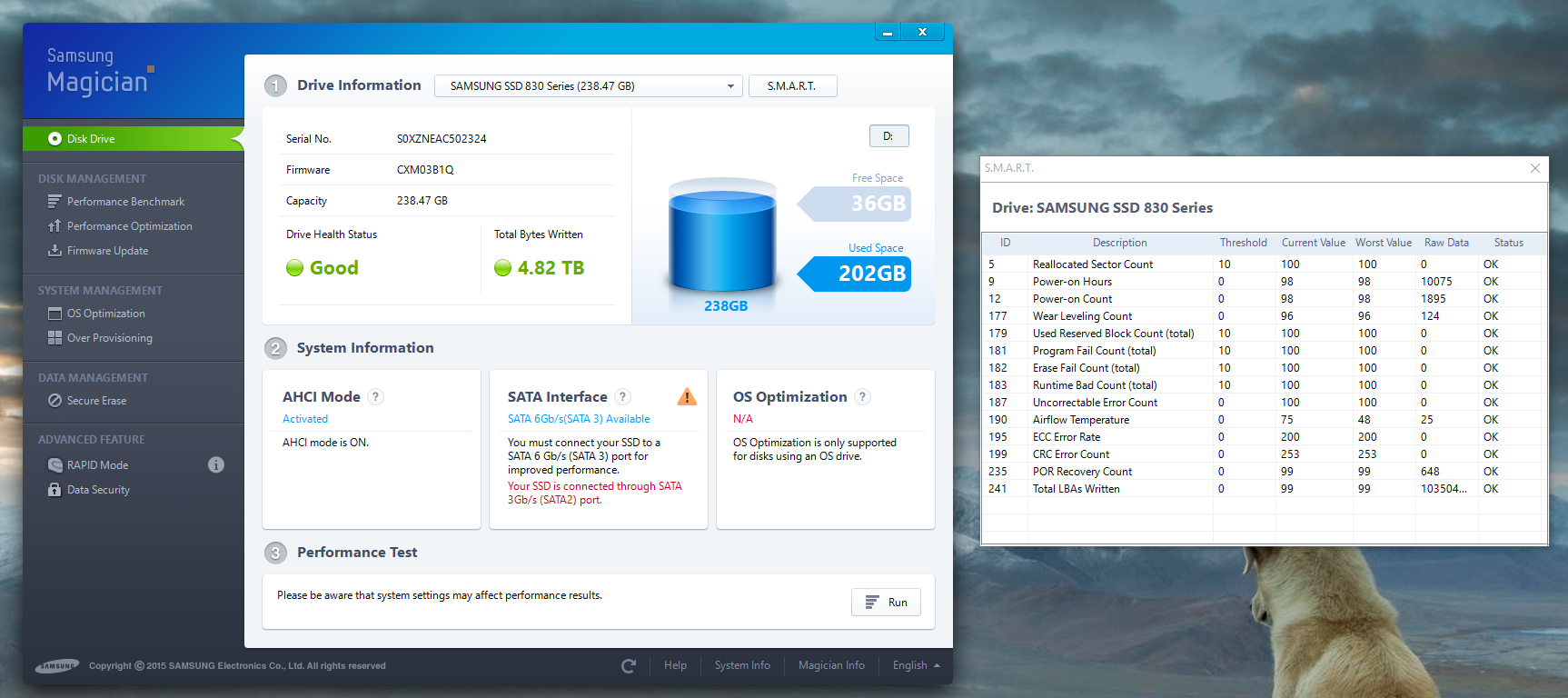Screen dimensions: 1568x698
Task: Open Over Provisioning sidebar entry
Action: (109, 338)
